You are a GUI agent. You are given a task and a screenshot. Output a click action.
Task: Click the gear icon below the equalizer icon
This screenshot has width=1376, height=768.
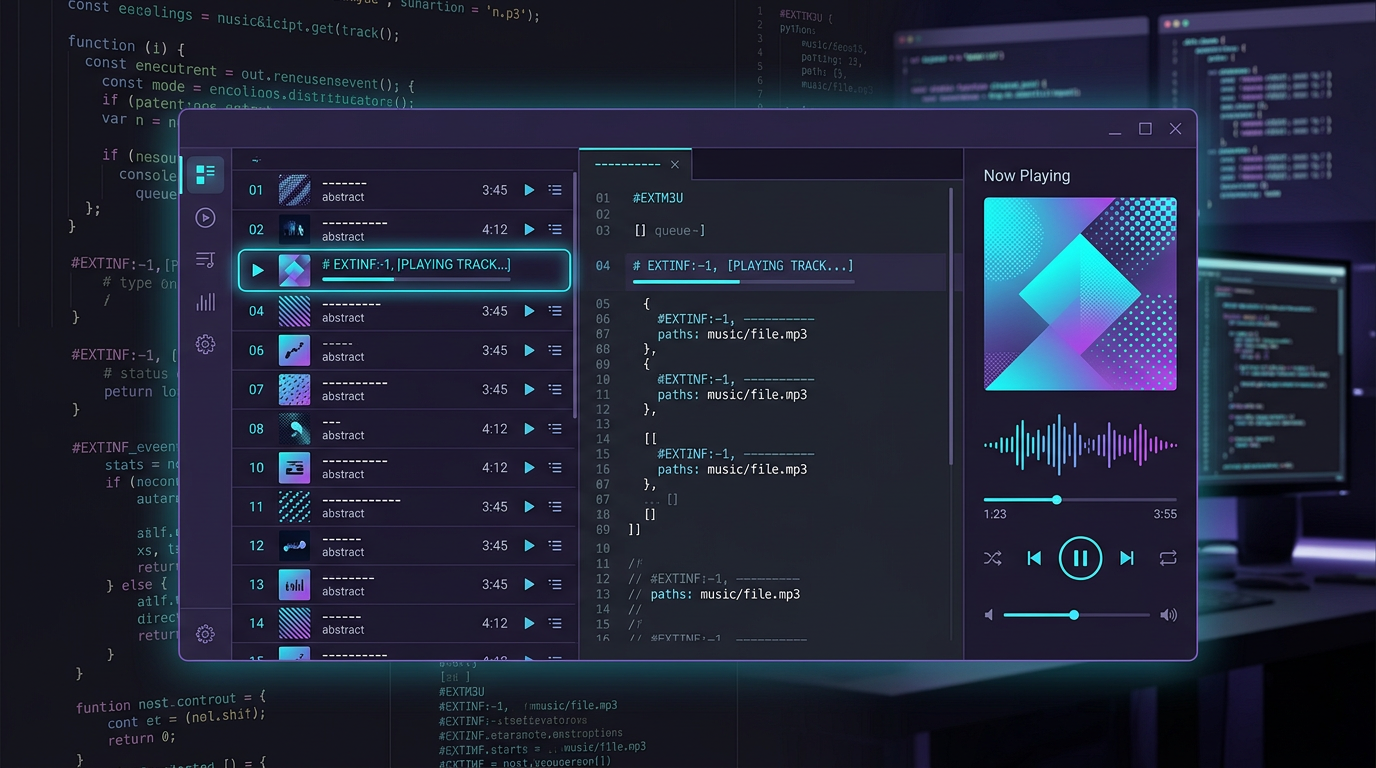(205, 344)
